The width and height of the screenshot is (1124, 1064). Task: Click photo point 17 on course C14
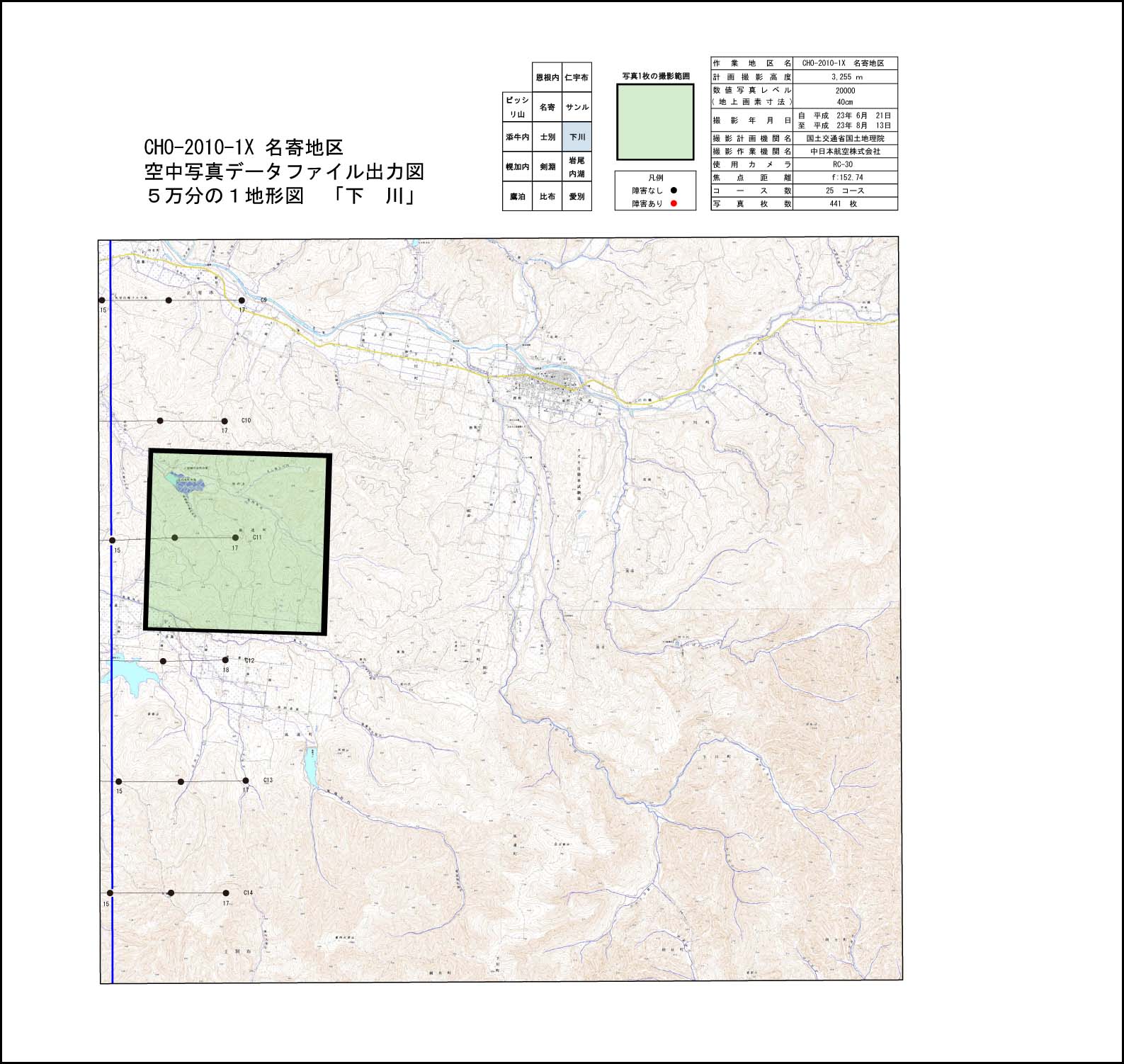click(x=226, y=893)
